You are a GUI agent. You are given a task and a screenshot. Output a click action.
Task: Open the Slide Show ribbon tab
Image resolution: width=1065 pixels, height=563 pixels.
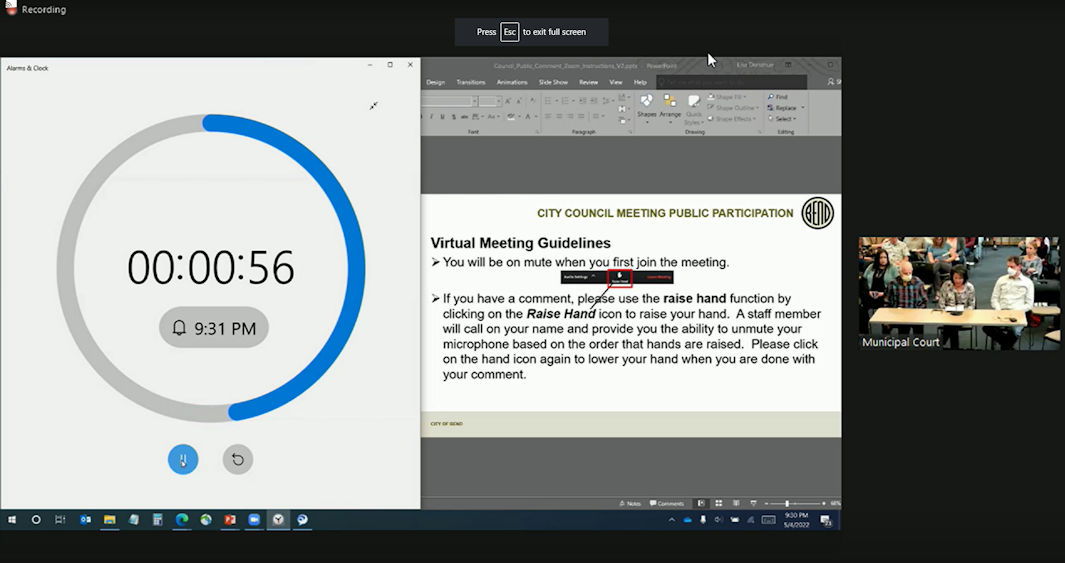coord(553,82)
